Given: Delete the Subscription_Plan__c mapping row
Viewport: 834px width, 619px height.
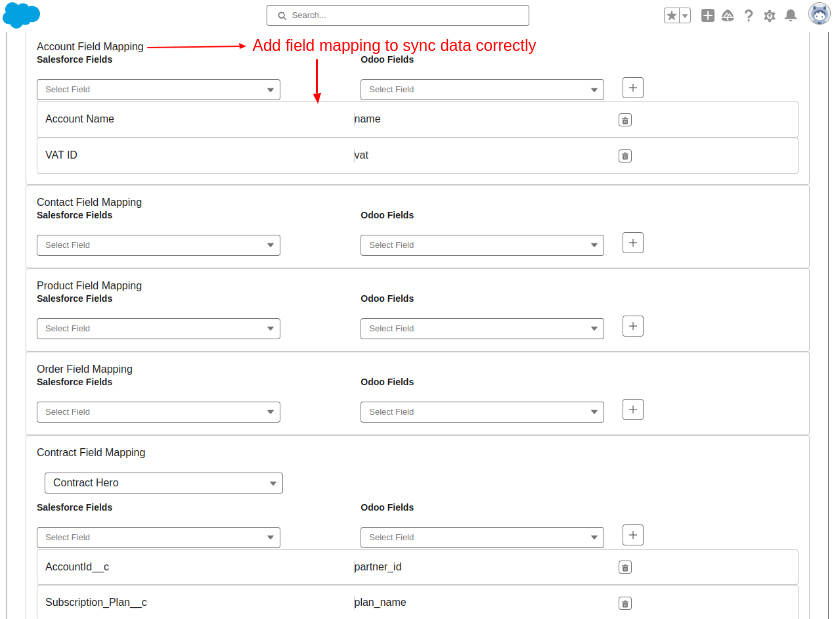Looking at the screenshot, I should click(x=625, y=604).
